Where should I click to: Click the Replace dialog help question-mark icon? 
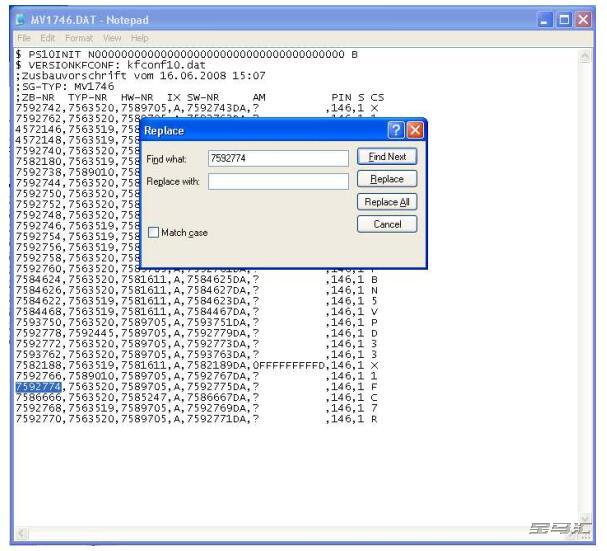396,130
